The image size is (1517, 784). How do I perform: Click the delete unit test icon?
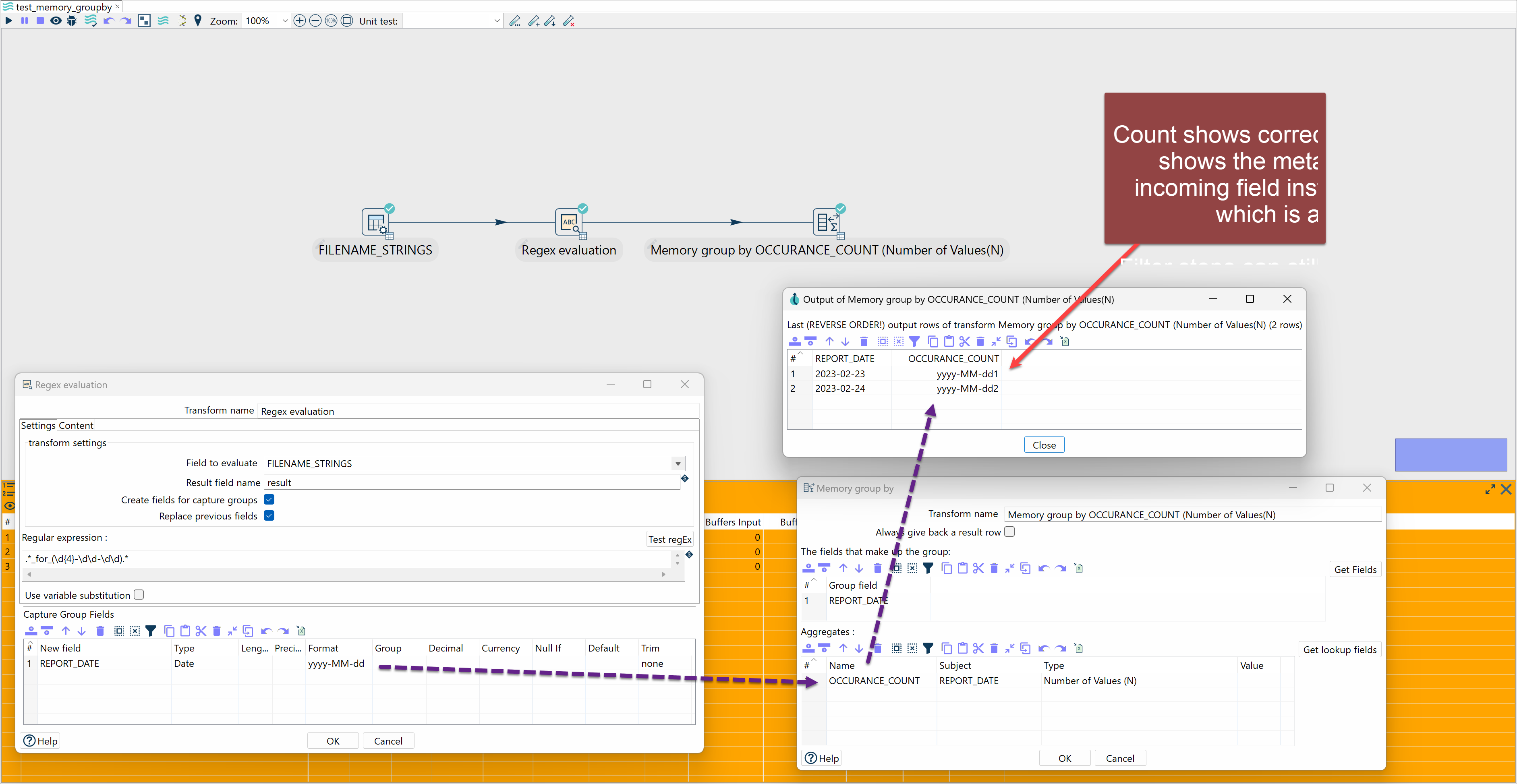coord(568,21)
